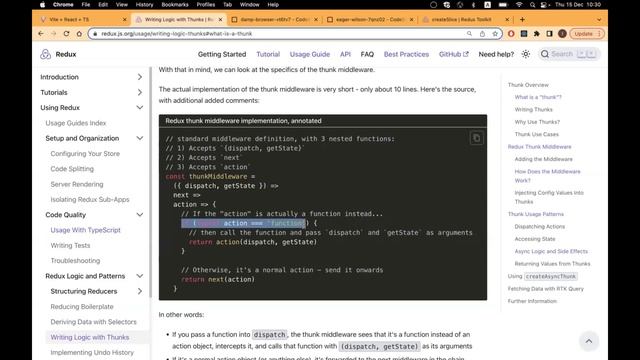Reload the page with refresh icon

(x=66, y=33)
